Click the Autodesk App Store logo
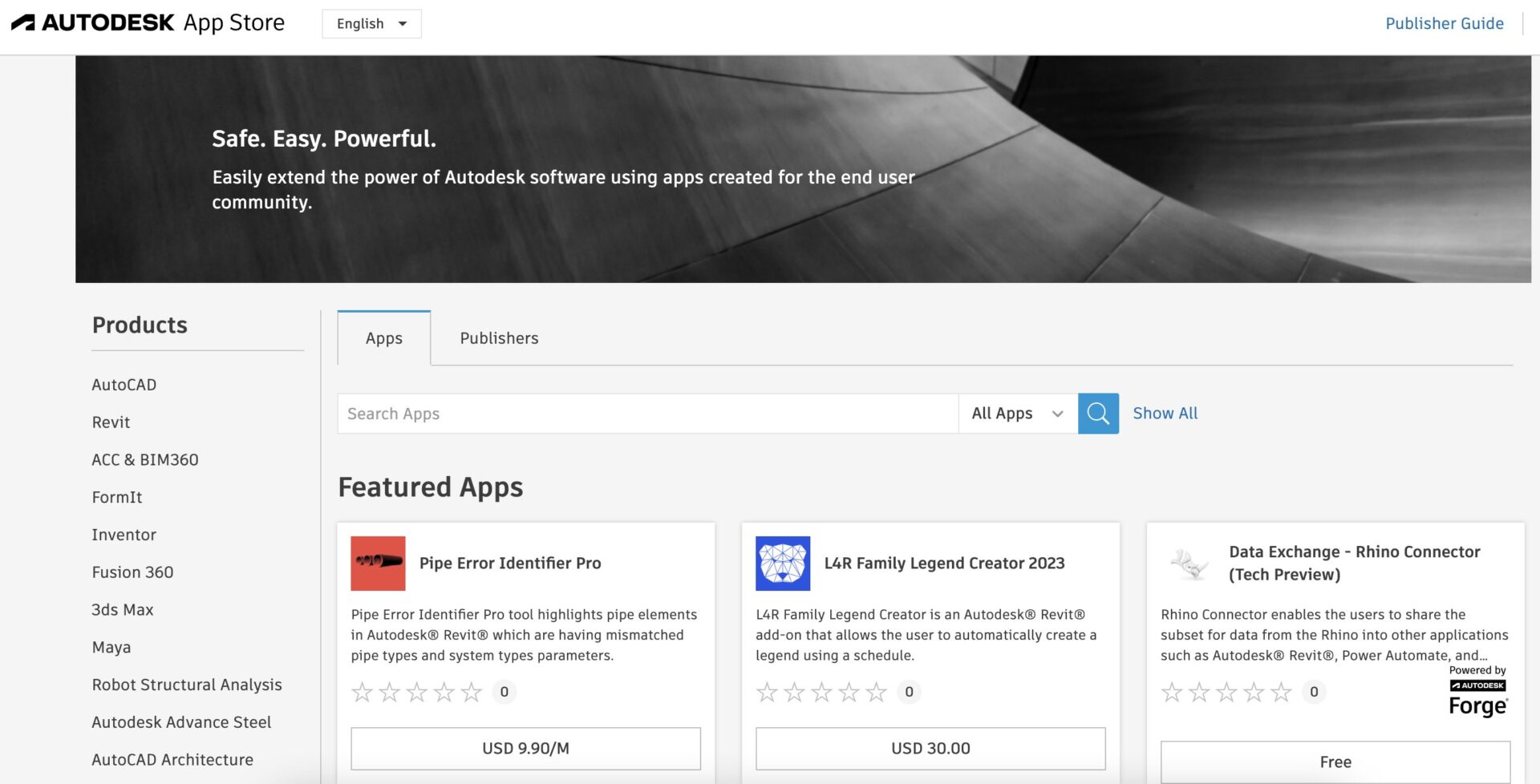Image resolution: width=1540 pixels, height=784 pixels. click(x=148, y=23)
